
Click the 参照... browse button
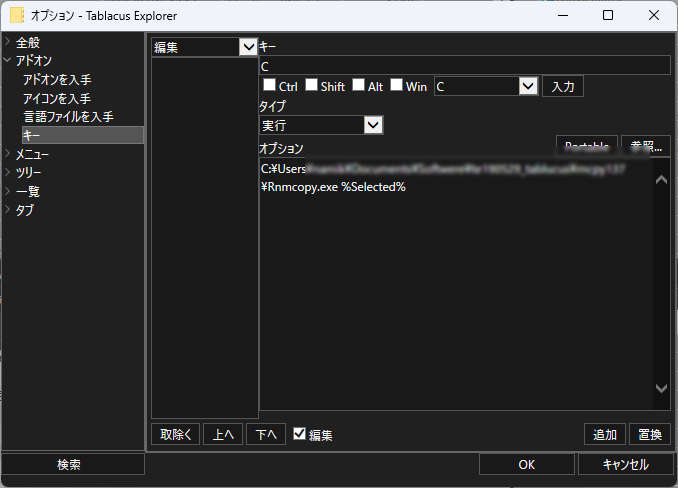[x=646, y=146]
